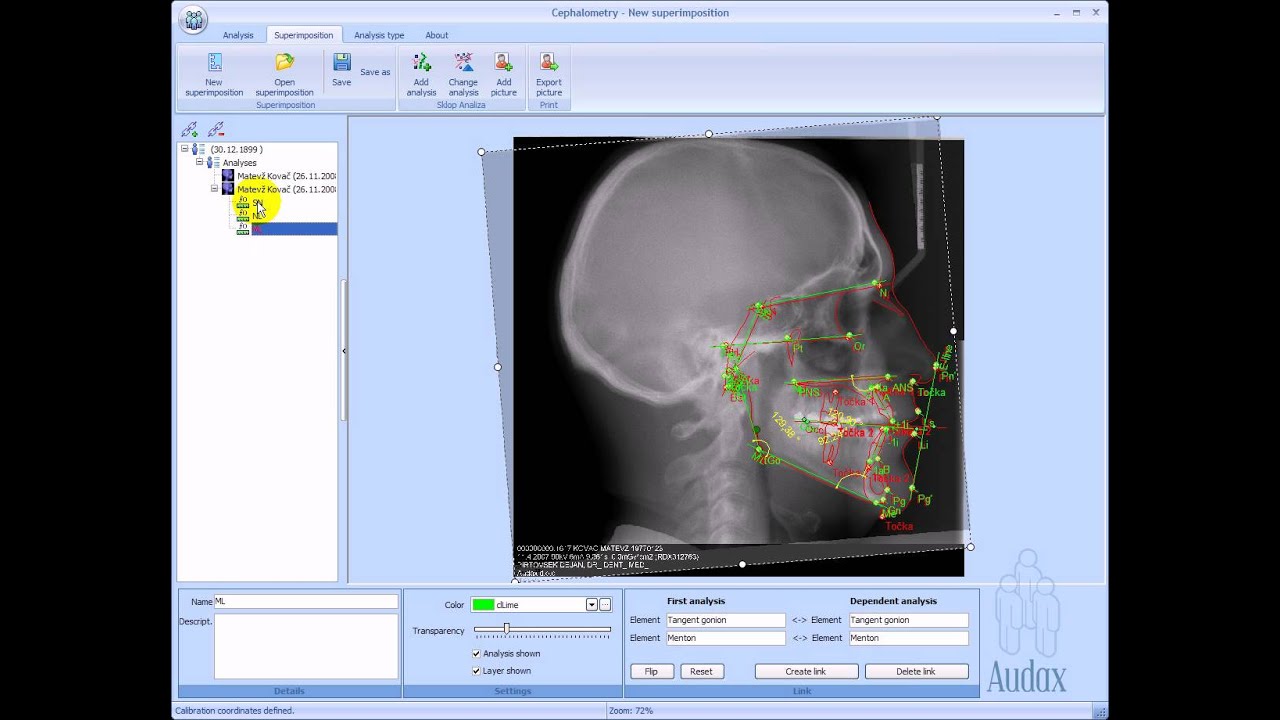The image size is (1280, 720).
Task: Select the highlighted ML tree item
Action: coord(294,228)
